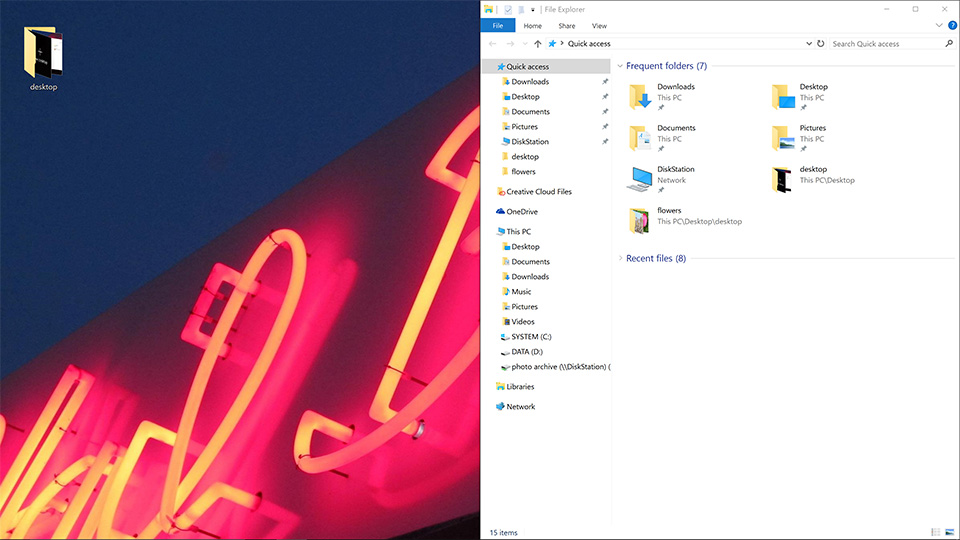Click the Forward arrow button
The image size is (960, 540).
coord(510,43)
